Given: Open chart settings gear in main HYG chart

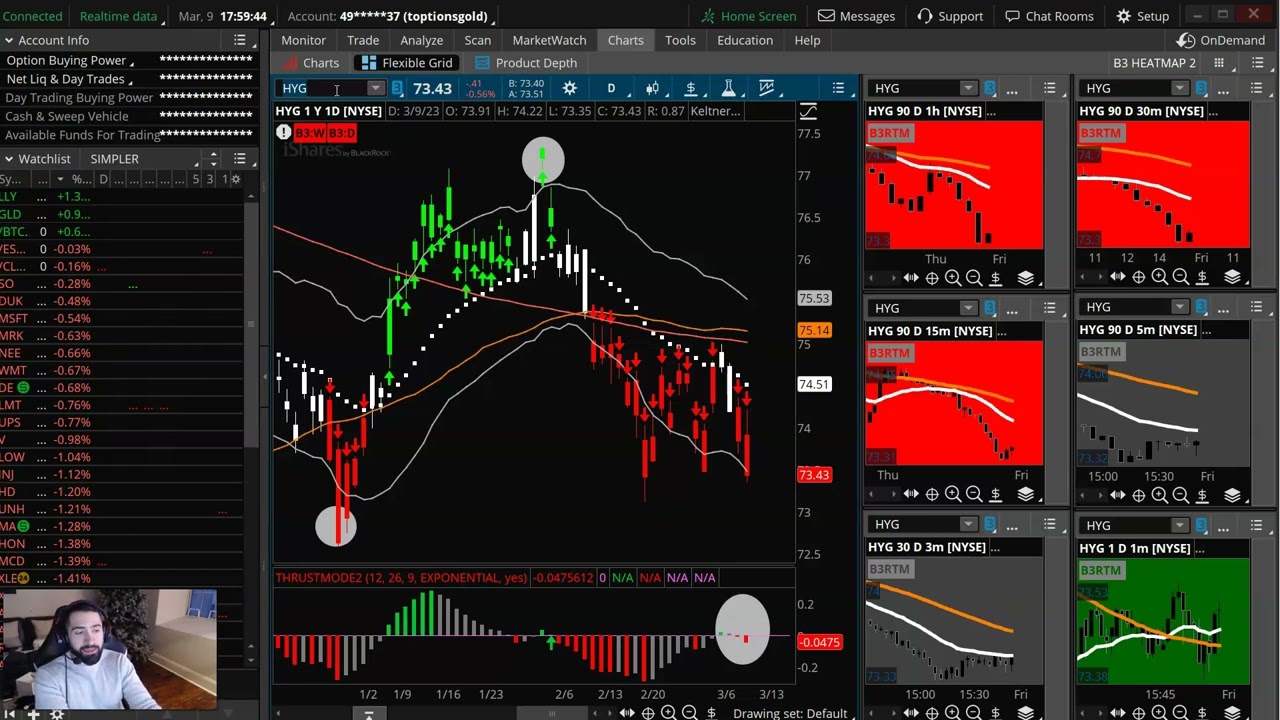Looking at the screenshot, I should 569,88.
